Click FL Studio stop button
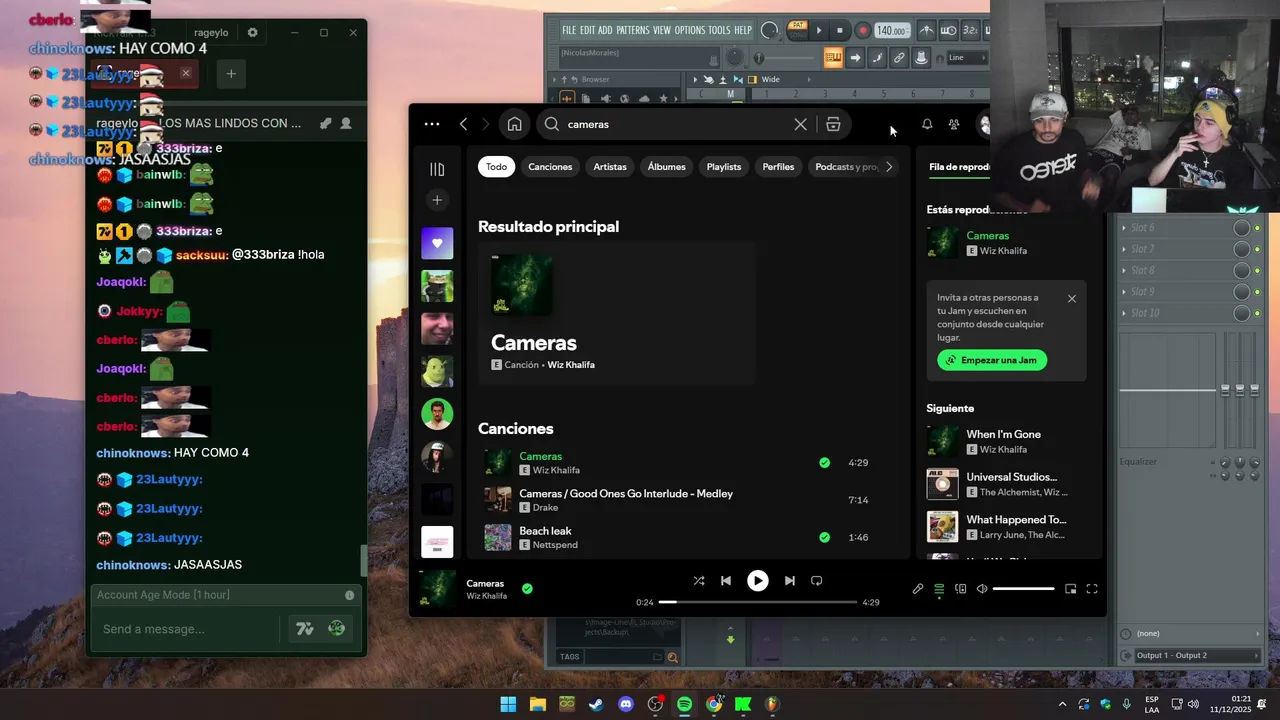Viewport: 1280px width, 720px height. (840, 30)
